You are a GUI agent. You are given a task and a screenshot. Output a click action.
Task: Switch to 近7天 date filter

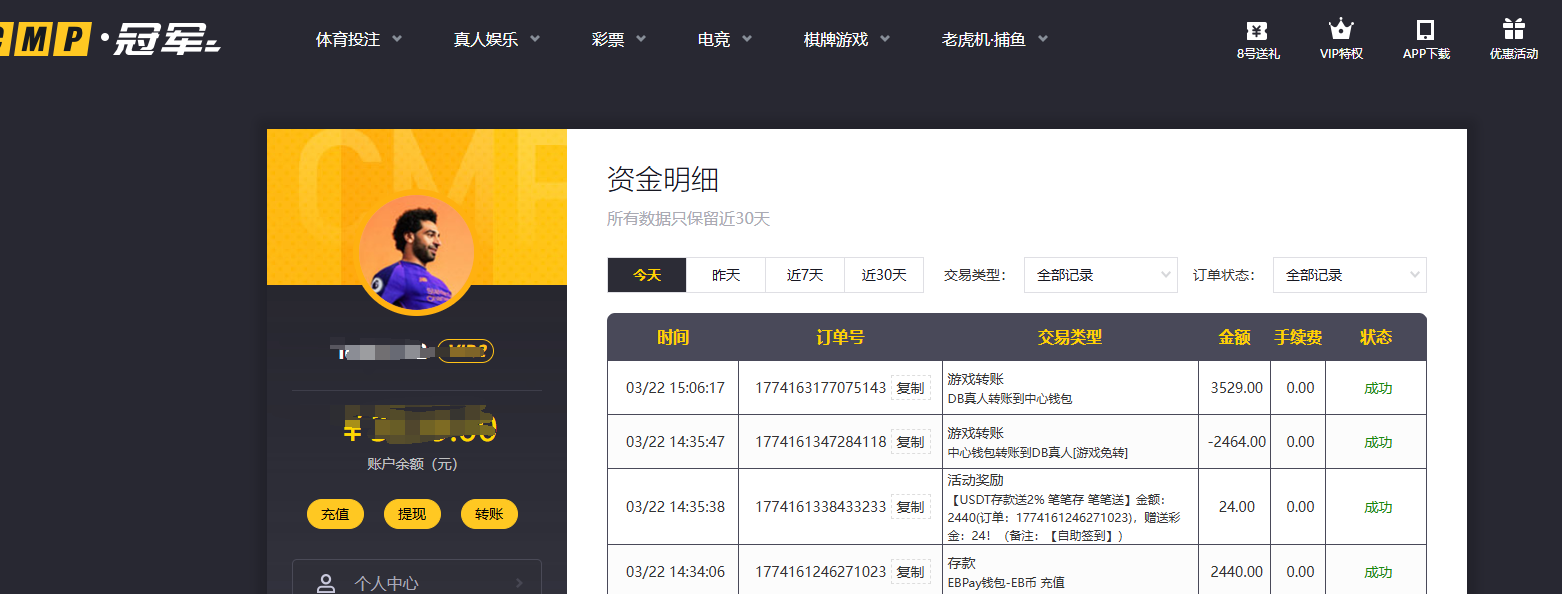pos(805,275)
